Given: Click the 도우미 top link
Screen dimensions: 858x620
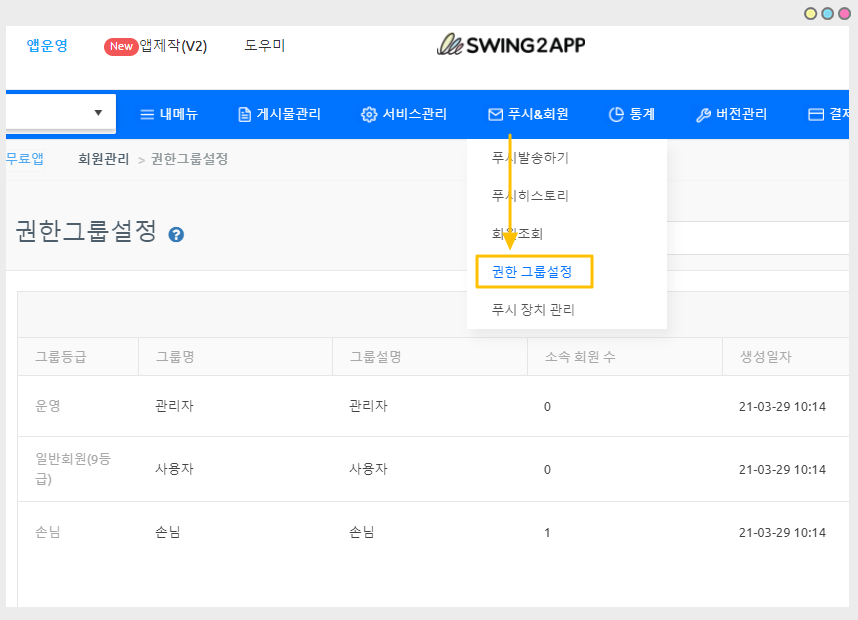Looking at the screenshot, I should [264, 45].
